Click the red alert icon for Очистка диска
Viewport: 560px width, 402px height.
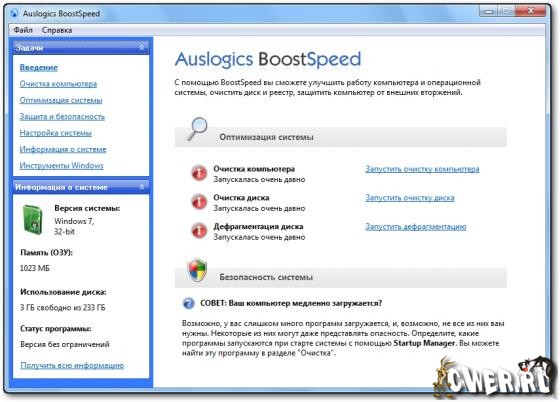point(199,202)
